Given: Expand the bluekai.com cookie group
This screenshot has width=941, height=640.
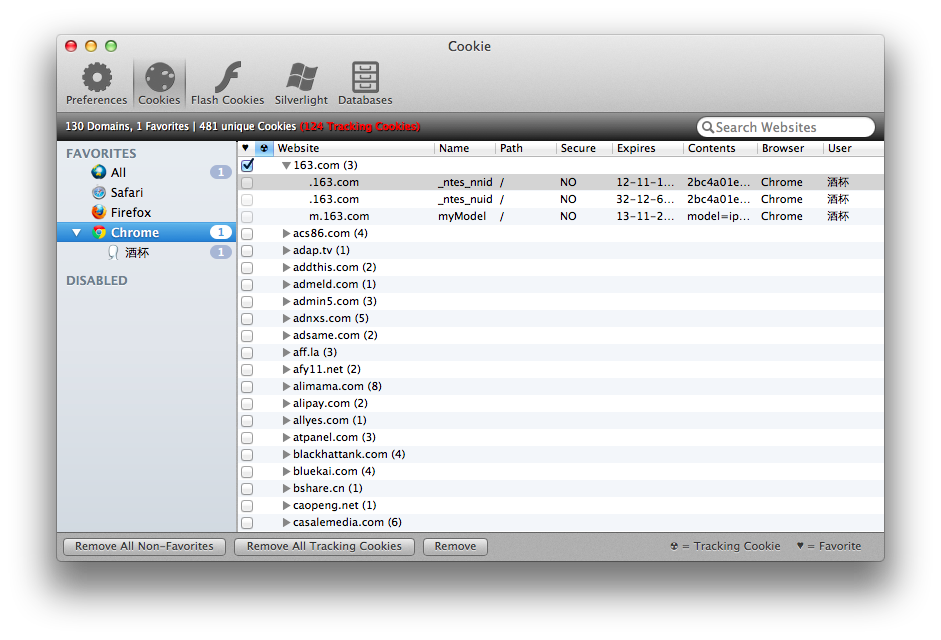Looking at the screenshot, I should tap(286, 471).
